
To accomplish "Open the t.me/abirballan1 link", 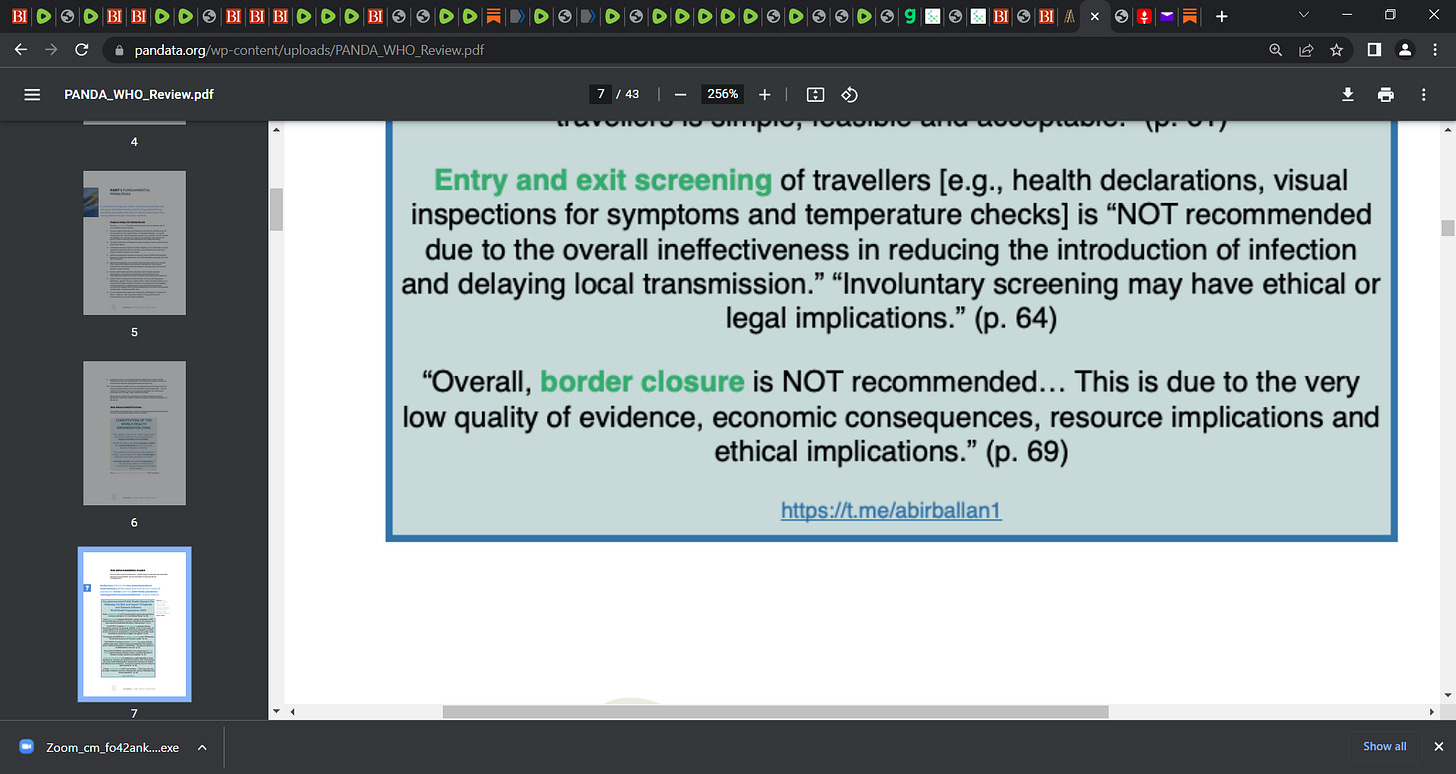I will (891, 510).
